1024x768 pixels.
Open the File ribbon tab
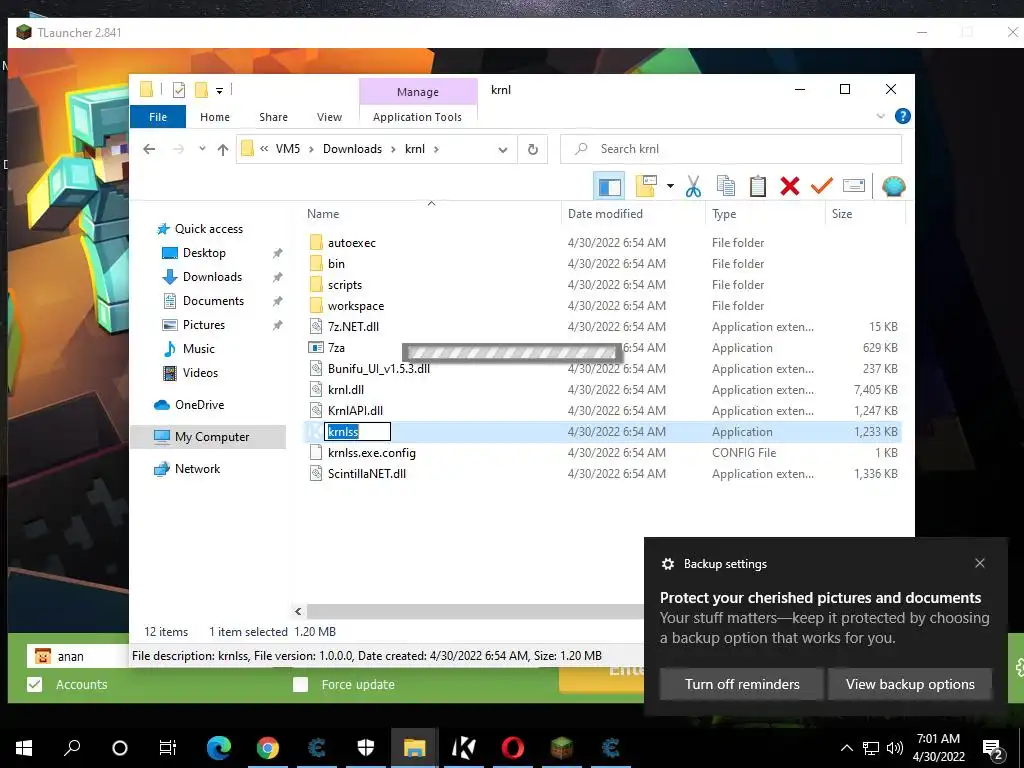click(158, 117)
